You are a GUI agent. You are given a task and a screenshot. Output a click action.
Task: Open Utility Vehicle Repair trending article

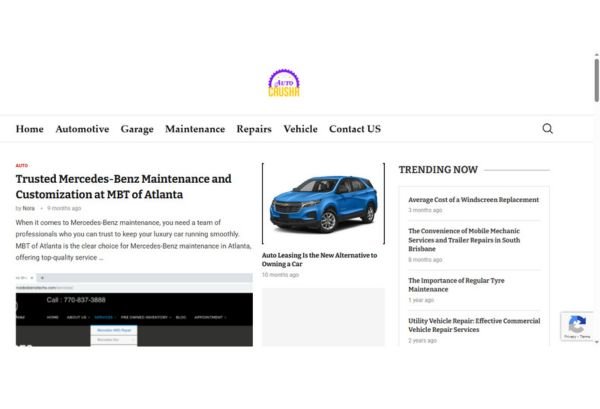tap(474, 325)
